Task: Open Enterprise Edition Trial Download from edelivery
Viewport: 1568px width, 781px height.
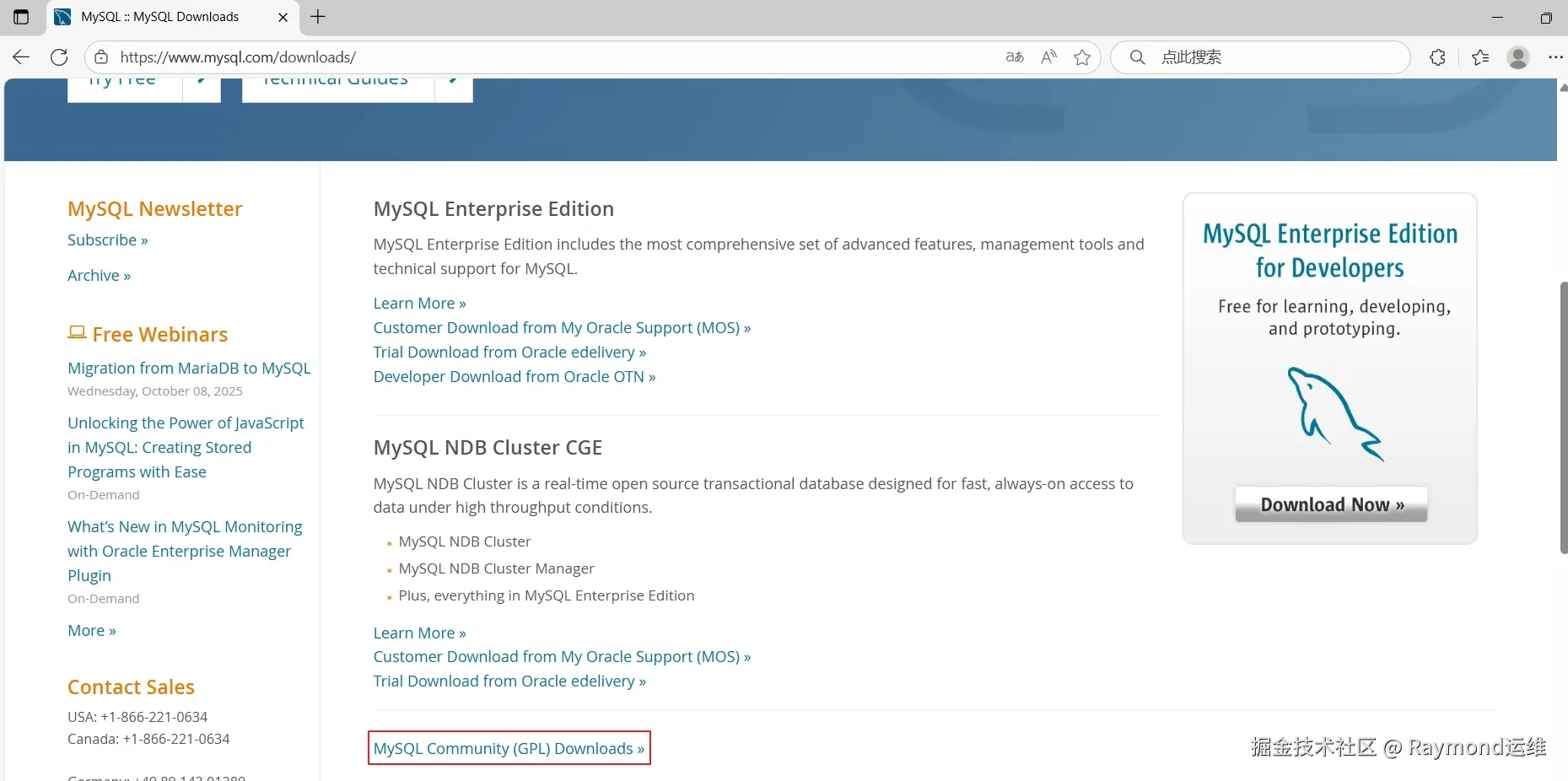Action: [509, 353]
